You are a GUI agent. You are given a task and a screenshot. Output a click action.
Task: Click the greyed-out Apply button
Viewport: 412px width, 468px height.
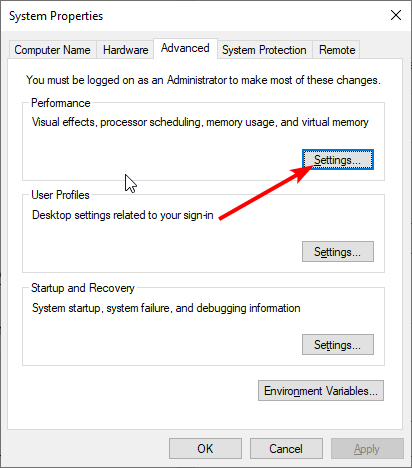(367, 449)
